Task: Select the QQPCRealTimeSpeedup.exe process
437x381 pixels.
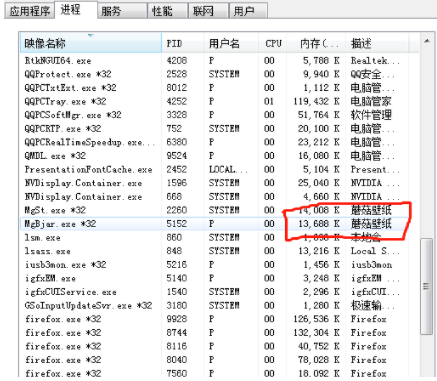Action: (214, 142)
